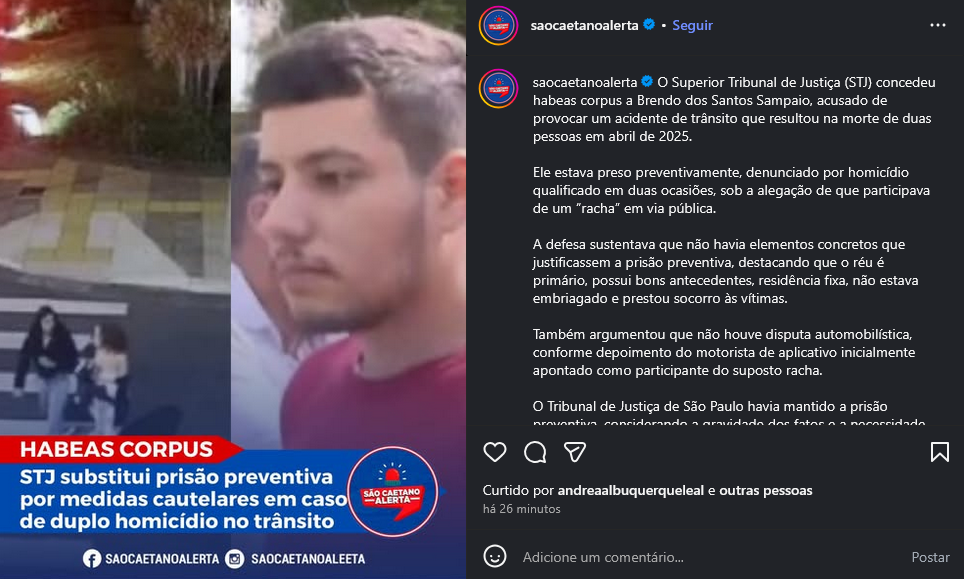This screenshot has height=579, width=964.
Task: Follow the account via Seguir
Action: (692, 25)
